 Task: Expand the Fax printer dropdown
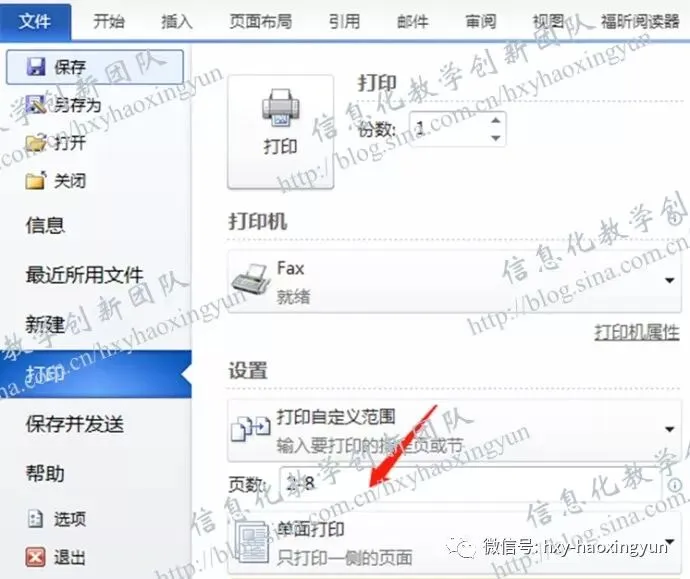click(x=669, y=280)
